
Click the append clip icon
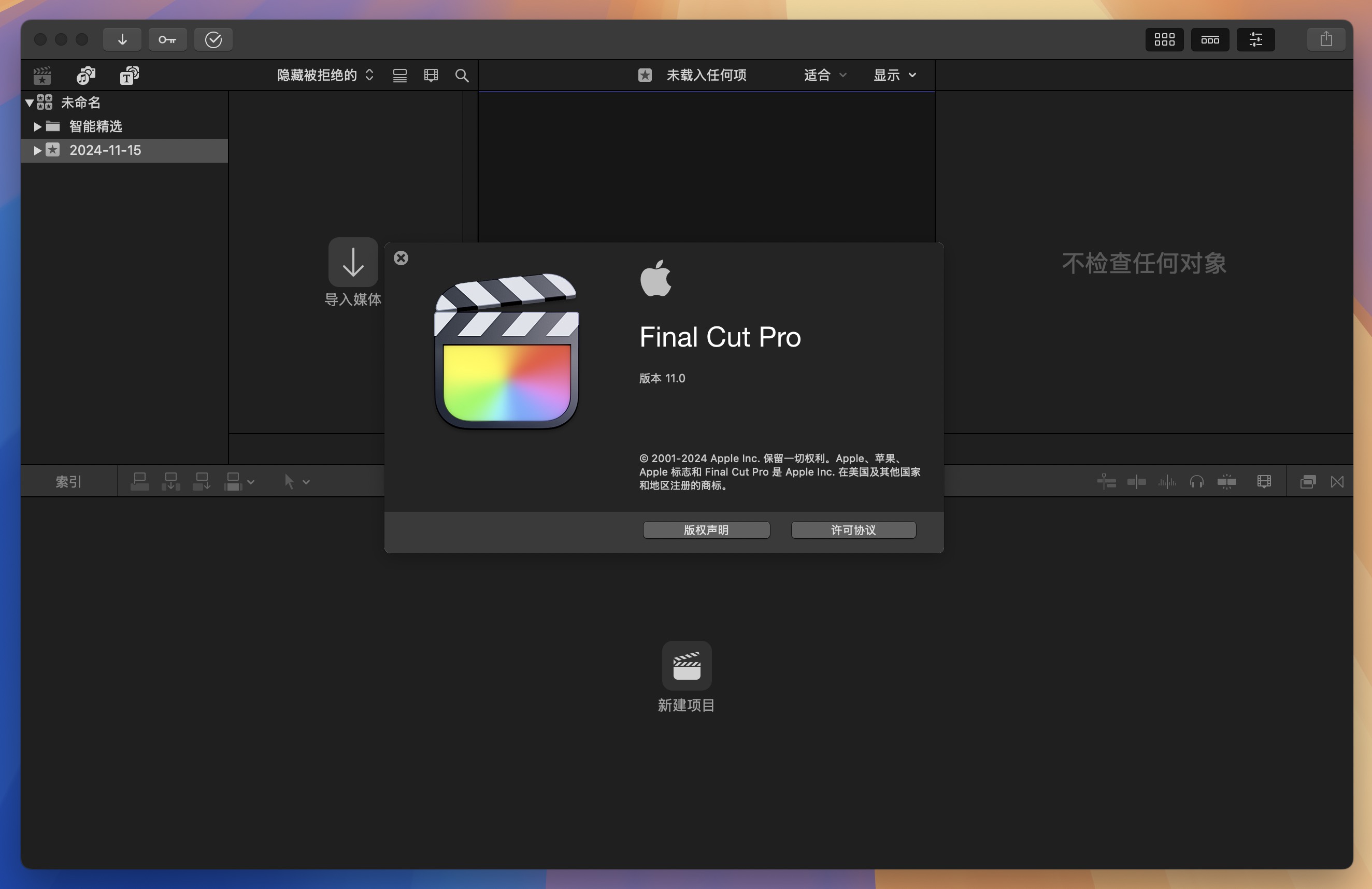[x=201, y=481]
